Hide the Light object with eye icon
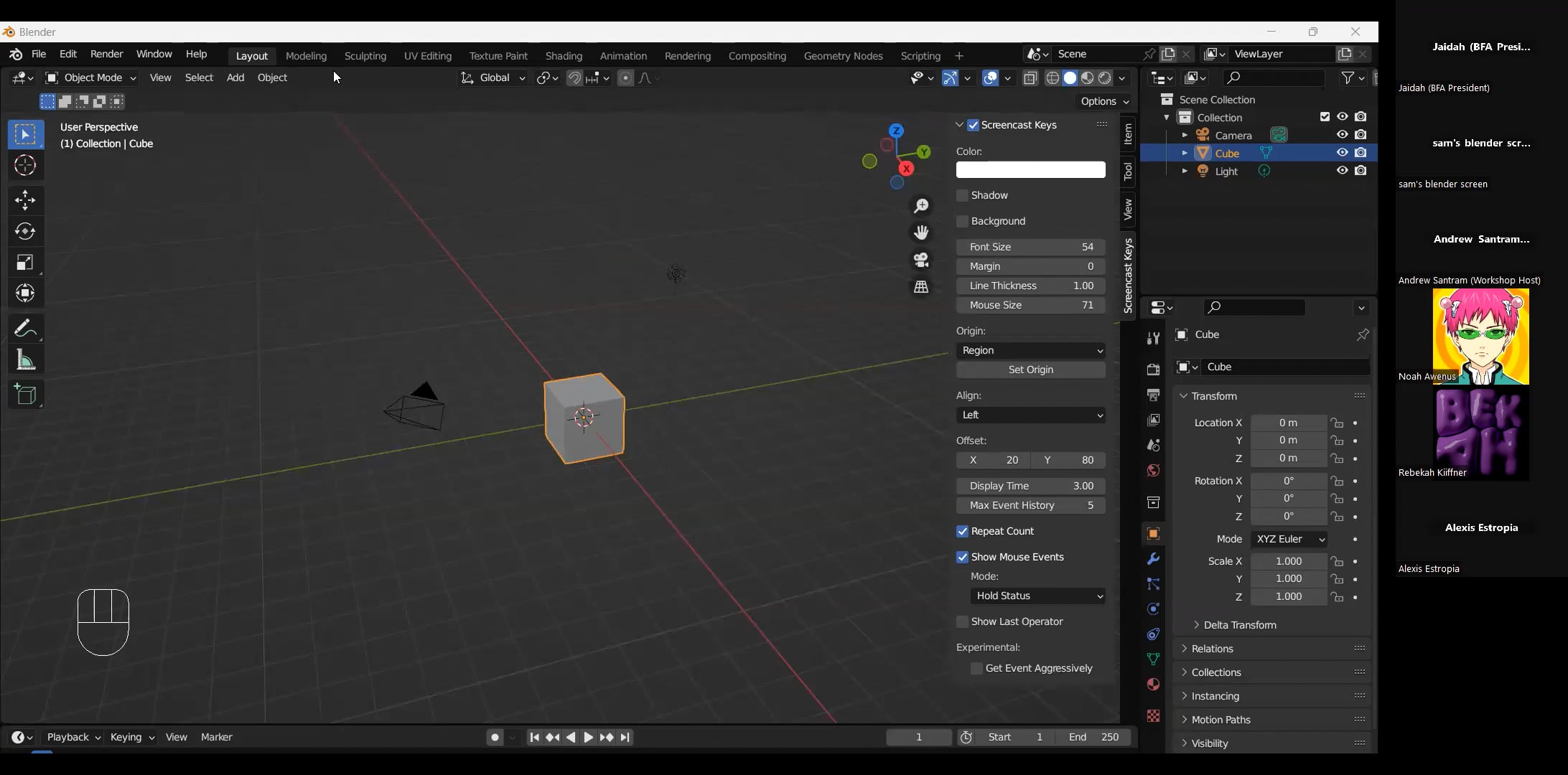The height and width of the screenshot is (775, 1568). pyautogui.click(x=1342, y=171)
